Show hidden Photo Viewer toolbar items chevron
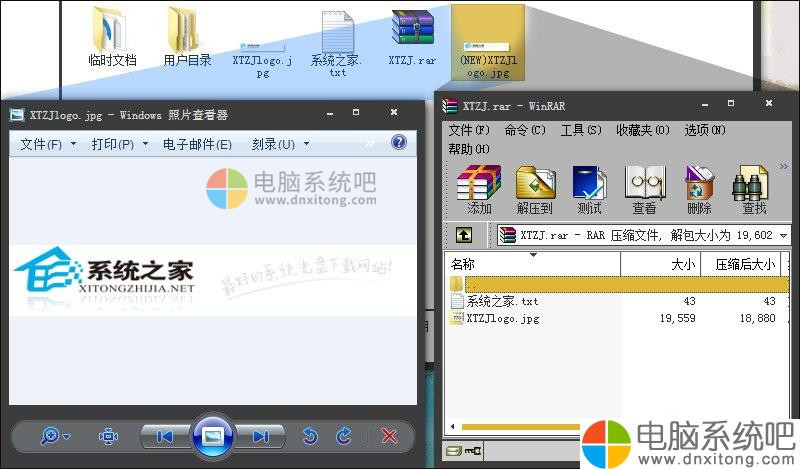 (x=370, y=143)
